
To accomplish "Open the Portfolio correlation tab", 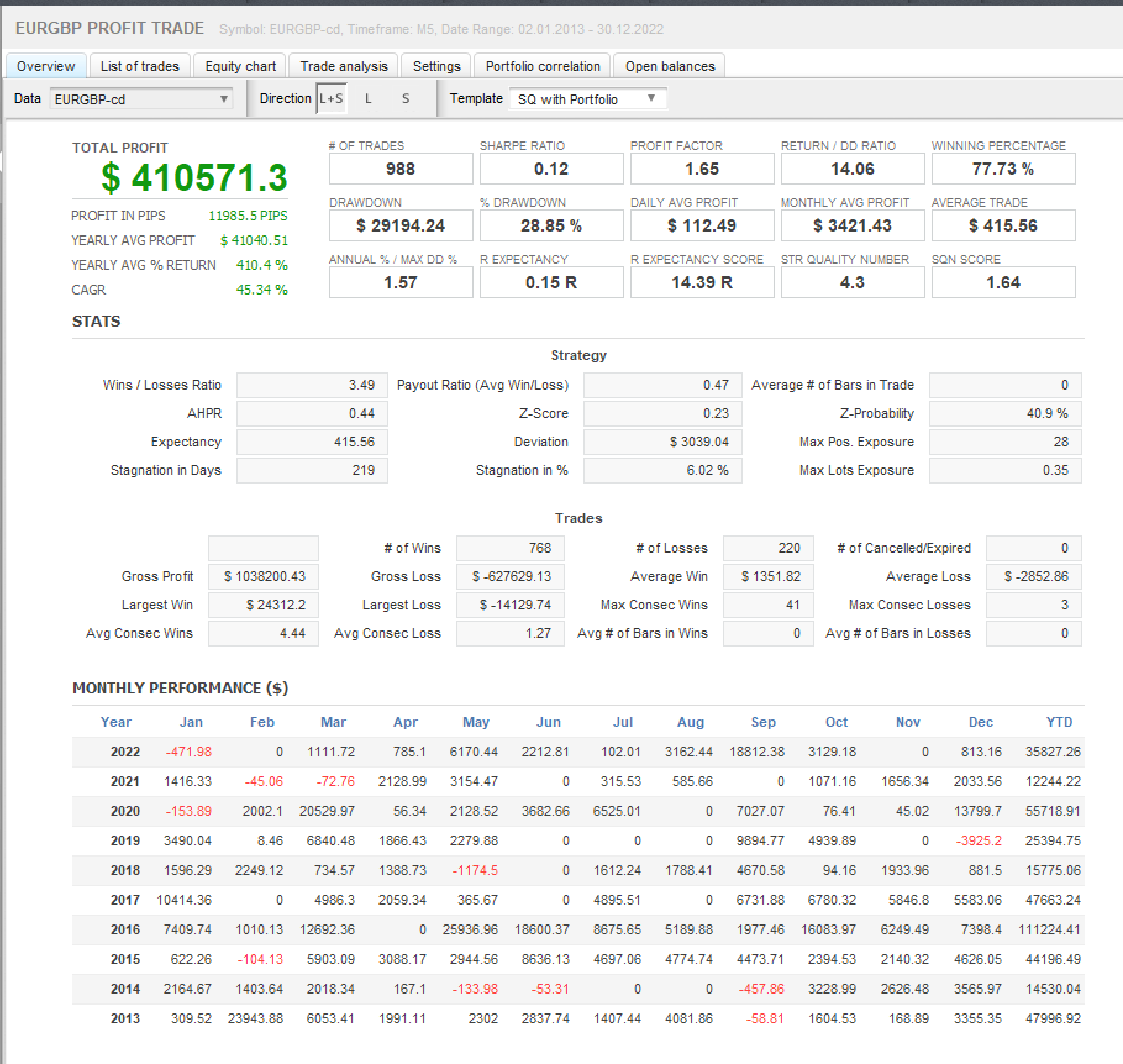I will pos(543,66).
